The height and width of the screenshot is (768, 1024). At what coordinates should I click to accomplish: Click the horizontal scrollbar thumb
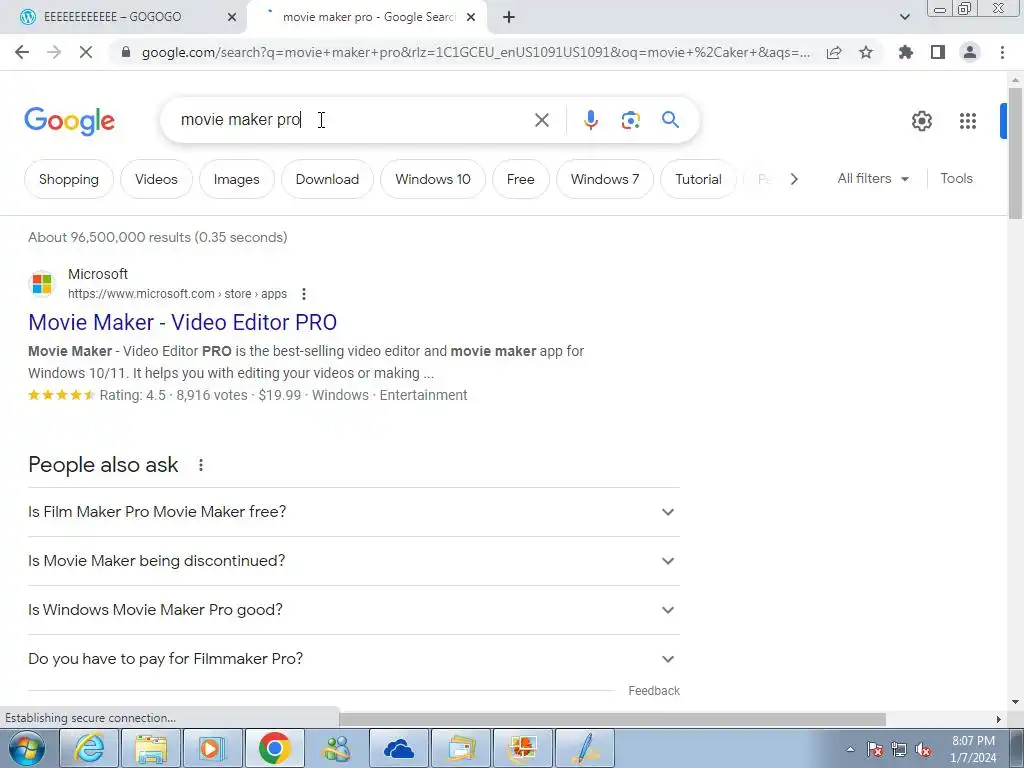click(612, 719)
